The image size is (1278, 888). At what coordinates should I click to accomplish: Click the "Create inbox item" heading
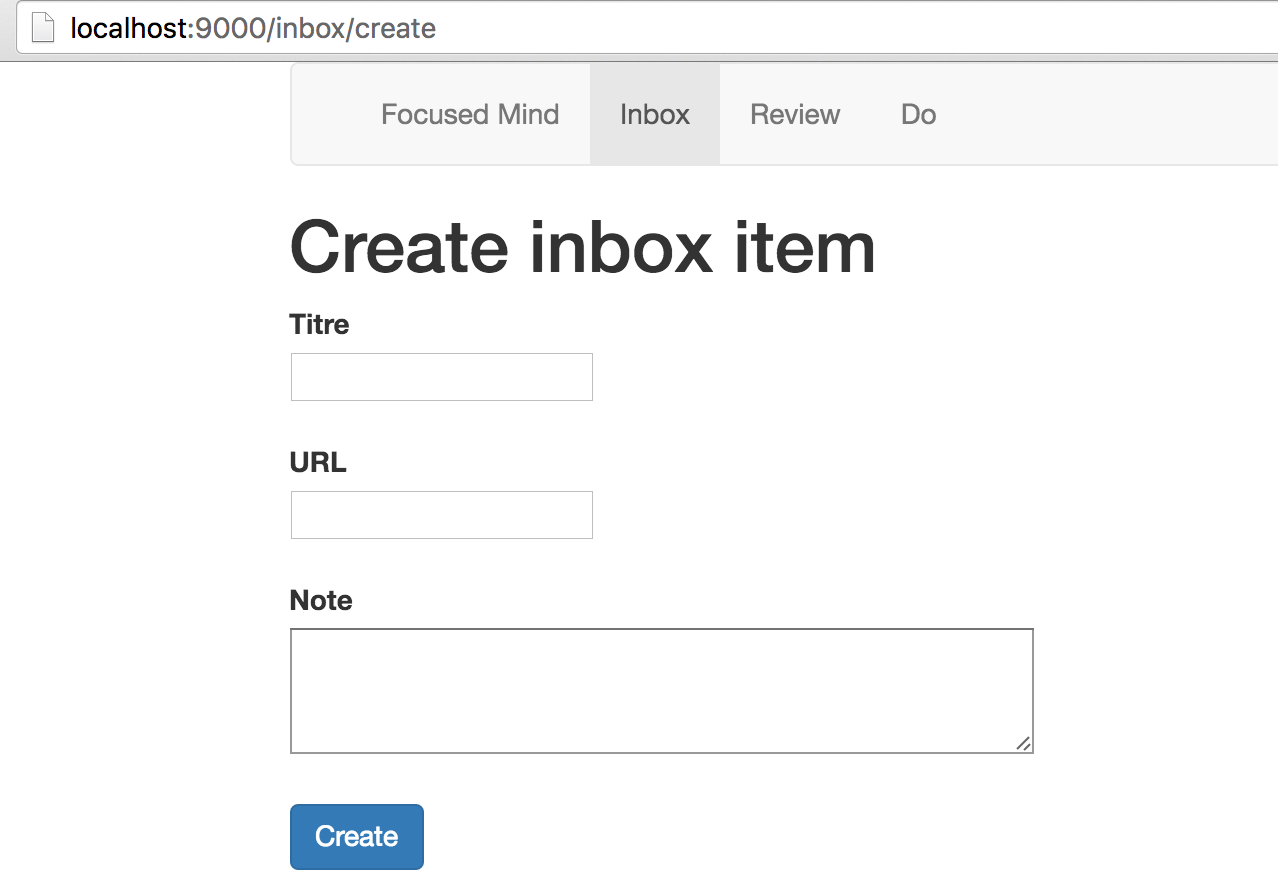coord(582,247)
